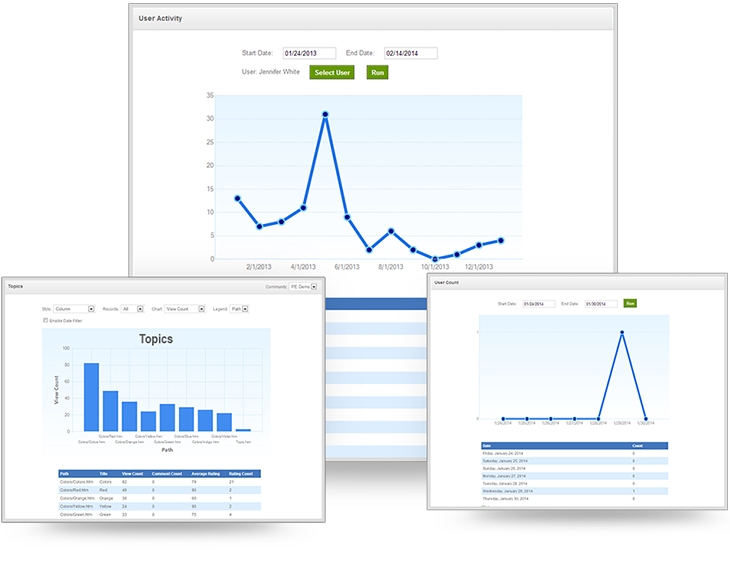Select the Saturday, January 25, 2014 row
This screenshot has width=730, height=562.
pos(575,460)
